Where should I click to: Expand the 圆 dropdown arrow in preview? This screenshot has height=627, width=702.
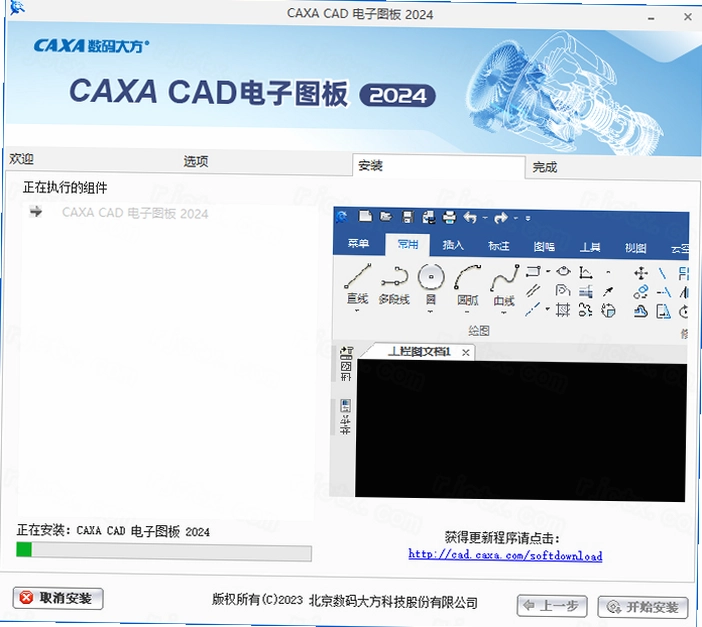pos(430,311)
